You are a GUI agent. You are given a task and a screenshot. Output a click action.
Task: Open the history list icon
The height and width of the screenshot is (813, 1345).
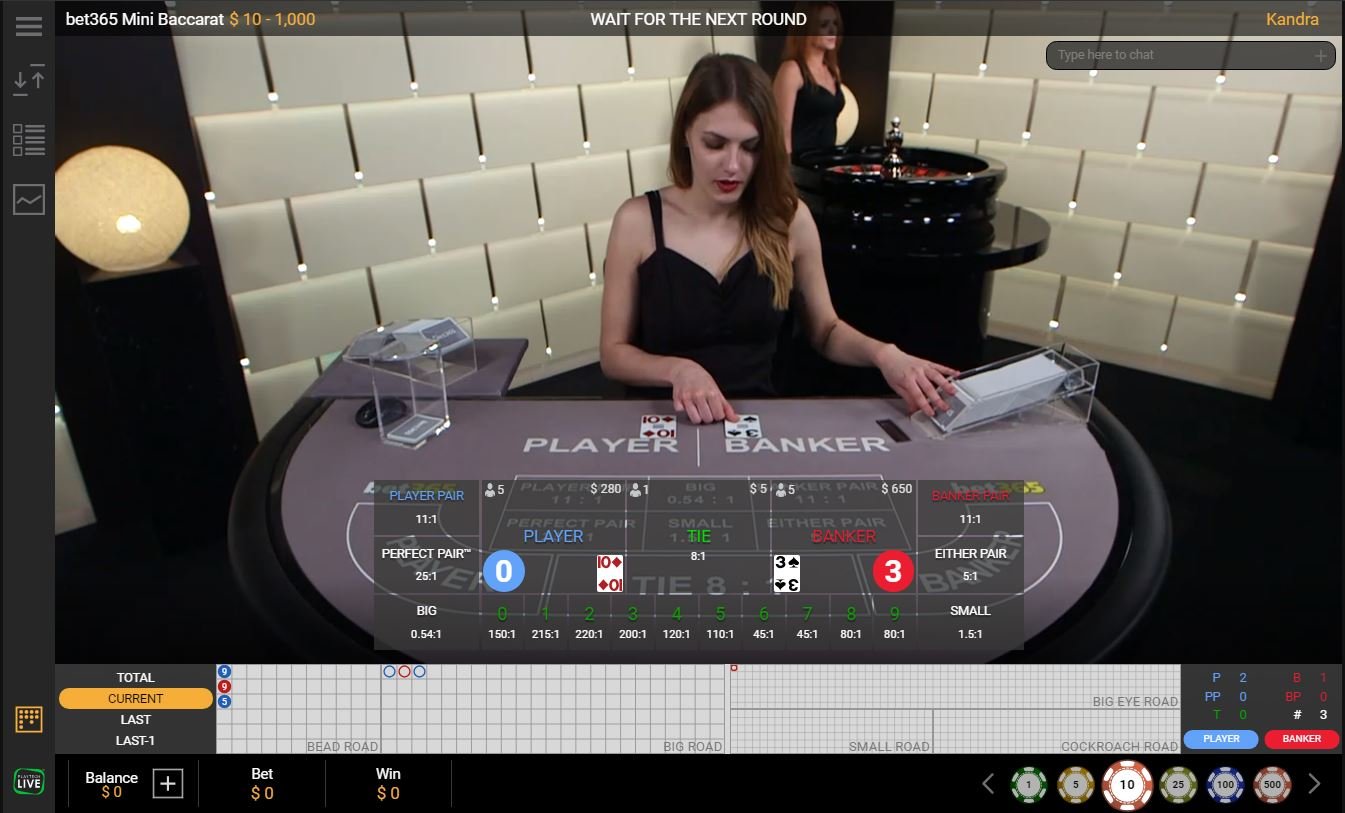tap(29, 140)
